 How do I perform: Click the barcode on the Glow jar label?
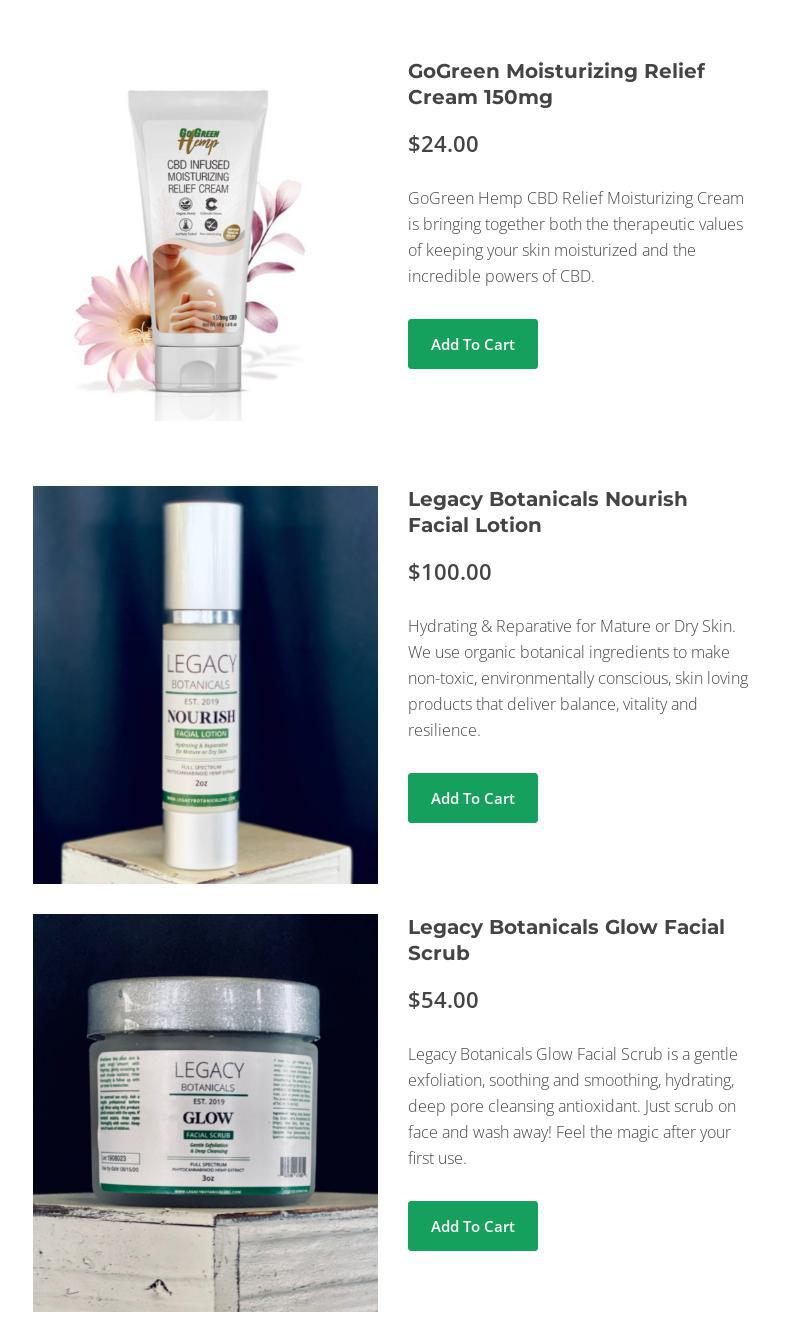(x=293, y=1167)
